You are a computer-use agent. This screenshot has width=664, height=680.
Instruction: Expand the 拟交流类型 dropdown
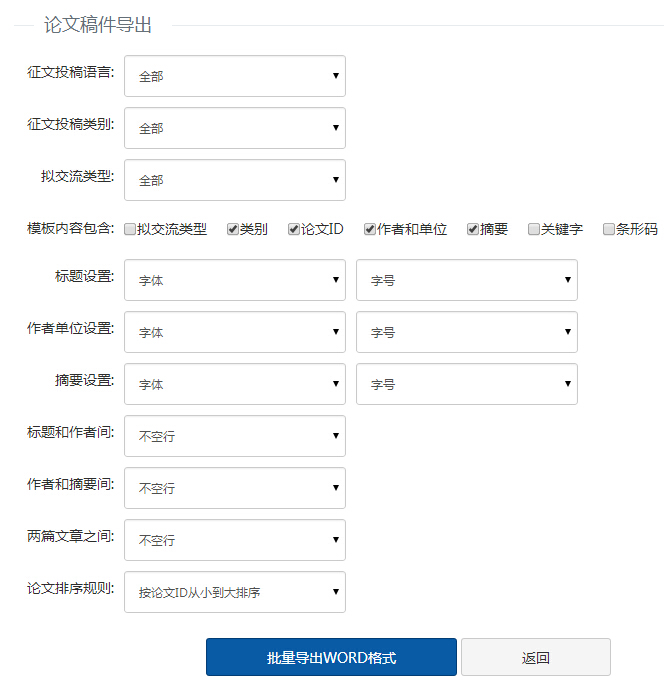tap(235, 180)
